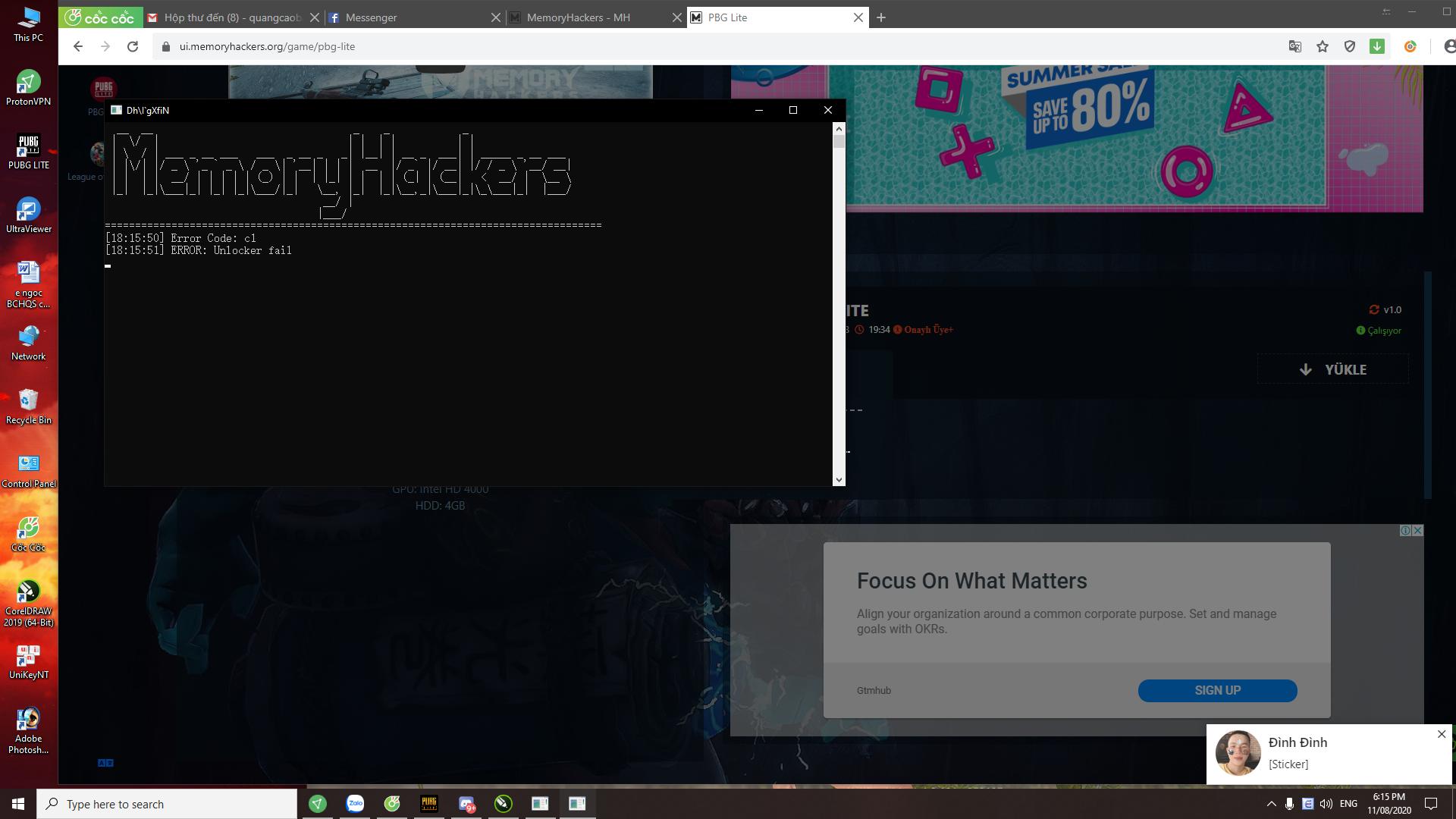Show hidden system tray icons
Screen dimensions: 1456x819
1272,804
